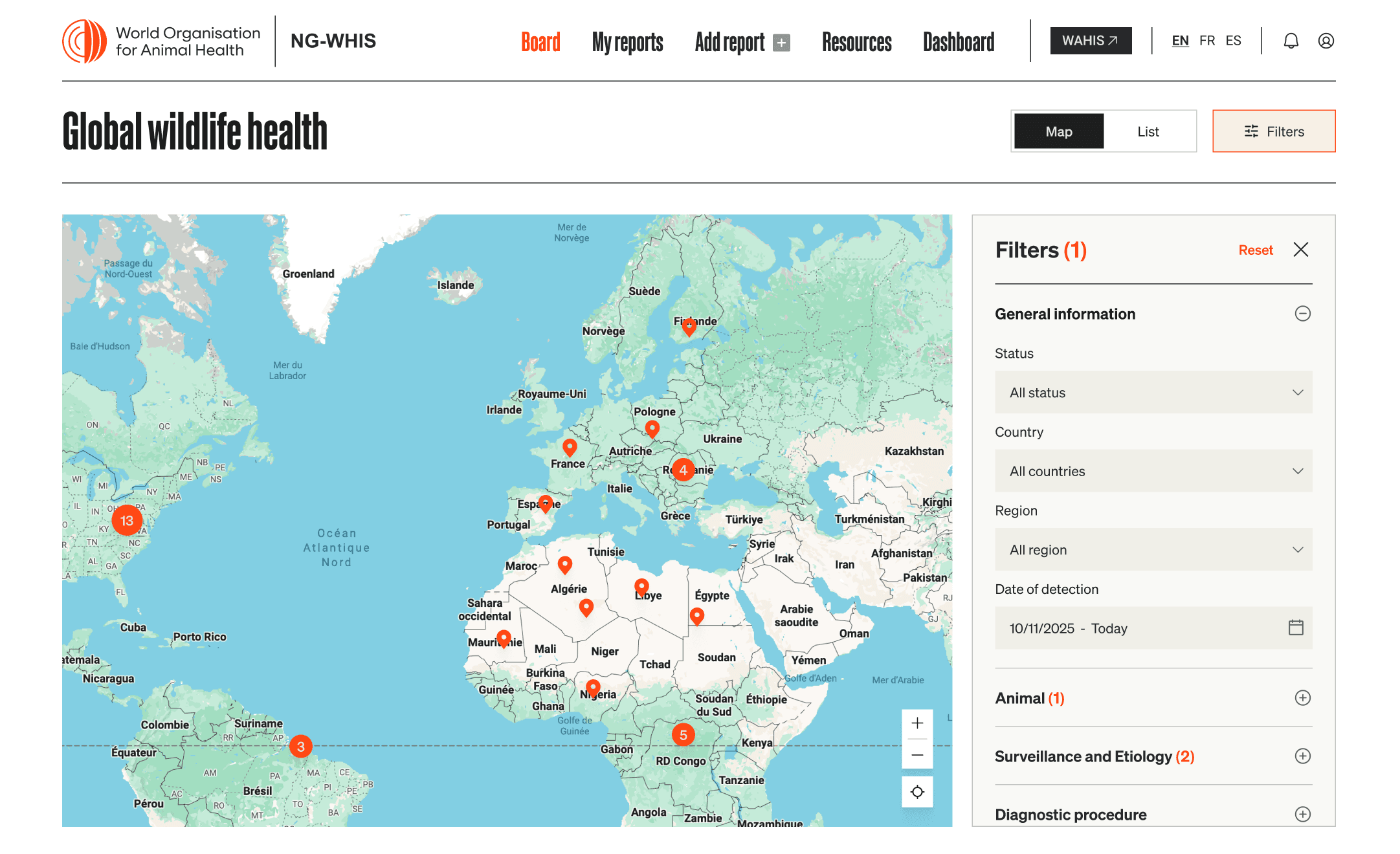Image resolution: width=1400 pixels, height=854 pixels.
Task: Open the All countries dropdown
Action: click(x=1153, y=471)
